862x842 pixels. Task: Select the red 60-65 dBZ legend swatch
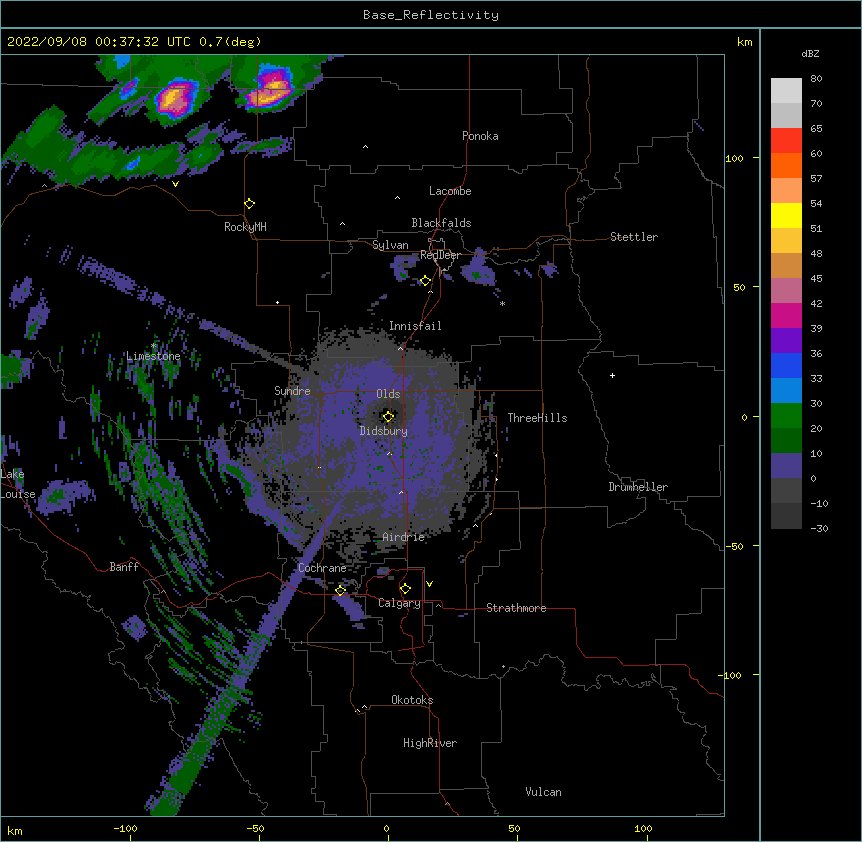pyautogui.click(x=786, y=140)
